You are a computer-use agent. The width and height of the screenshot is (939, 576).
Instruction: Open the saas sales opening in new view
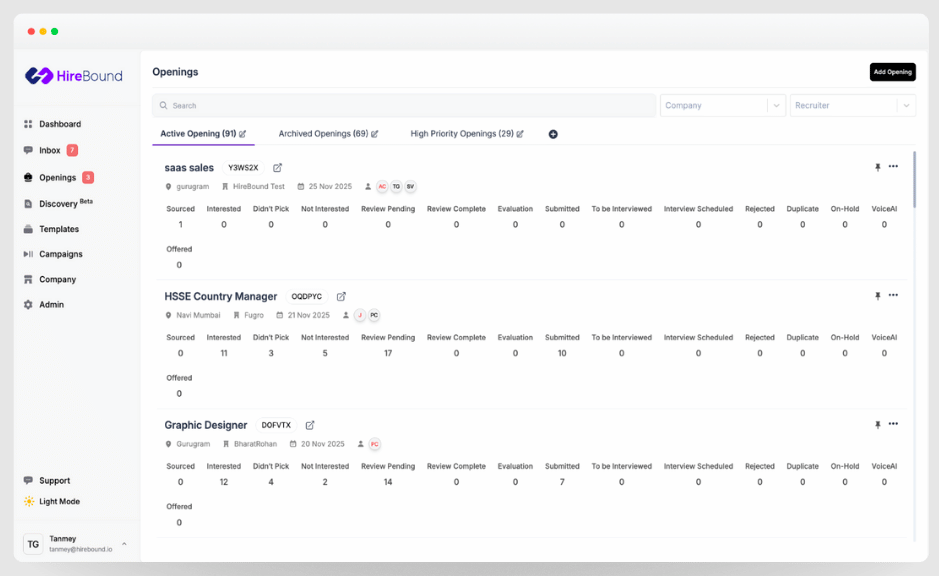pos(277,168)
